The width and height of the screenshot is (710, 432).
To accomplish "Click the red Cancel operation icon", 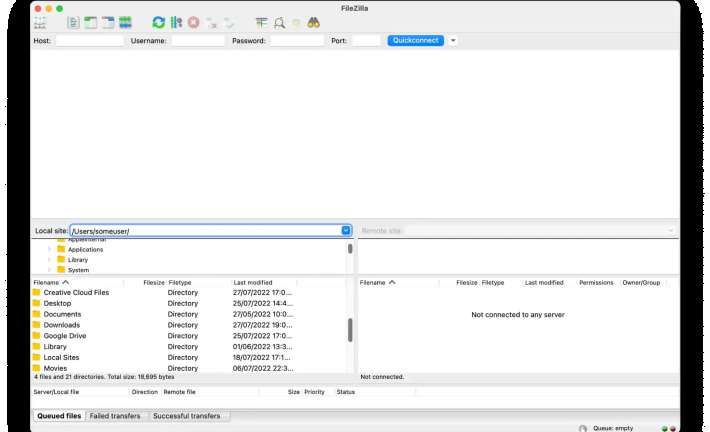I will (194, 23).
